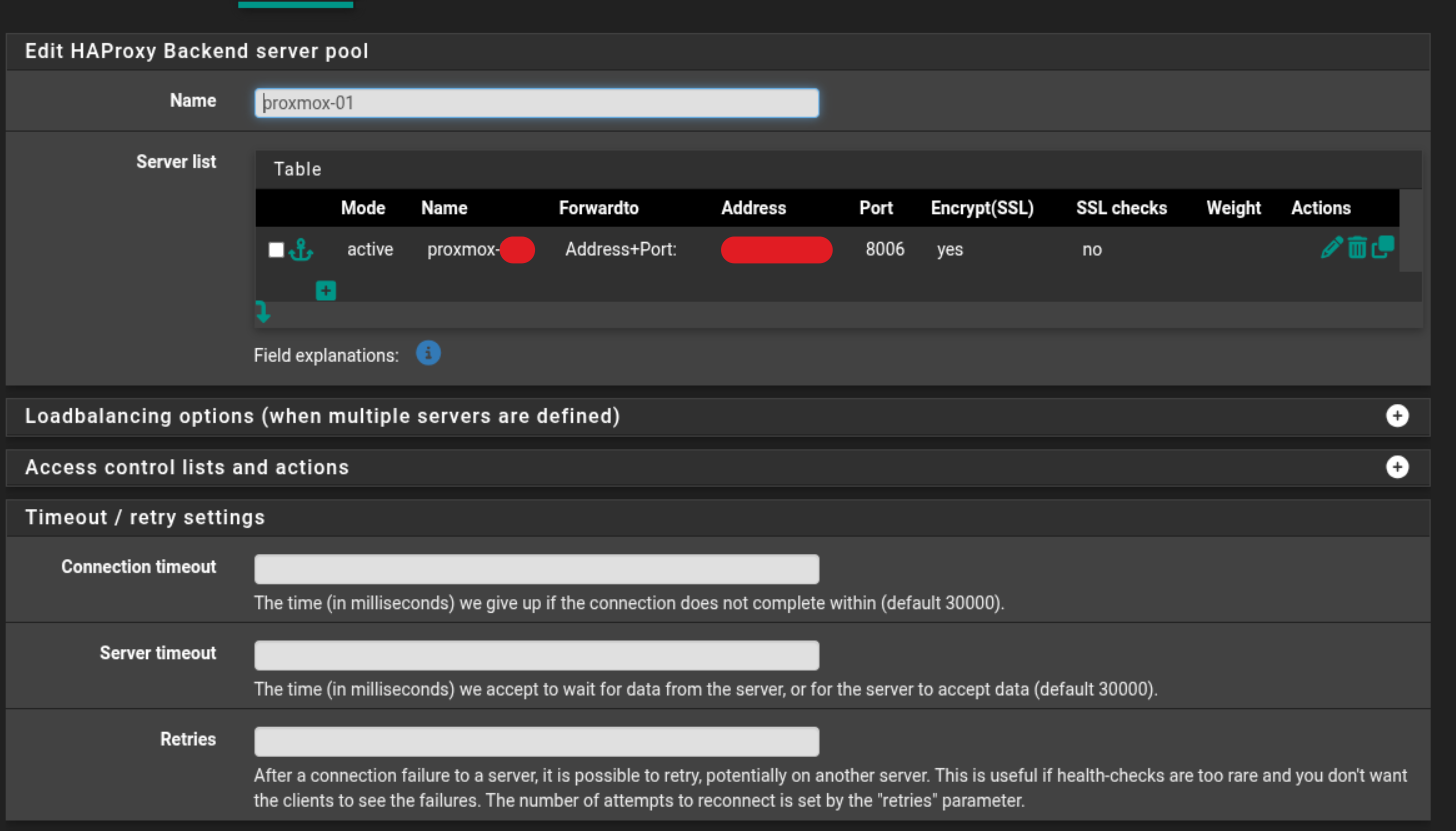Expand the Loadbalancing options section
The width and height of the screenshot is (1456, 831).
point(1397,416)
